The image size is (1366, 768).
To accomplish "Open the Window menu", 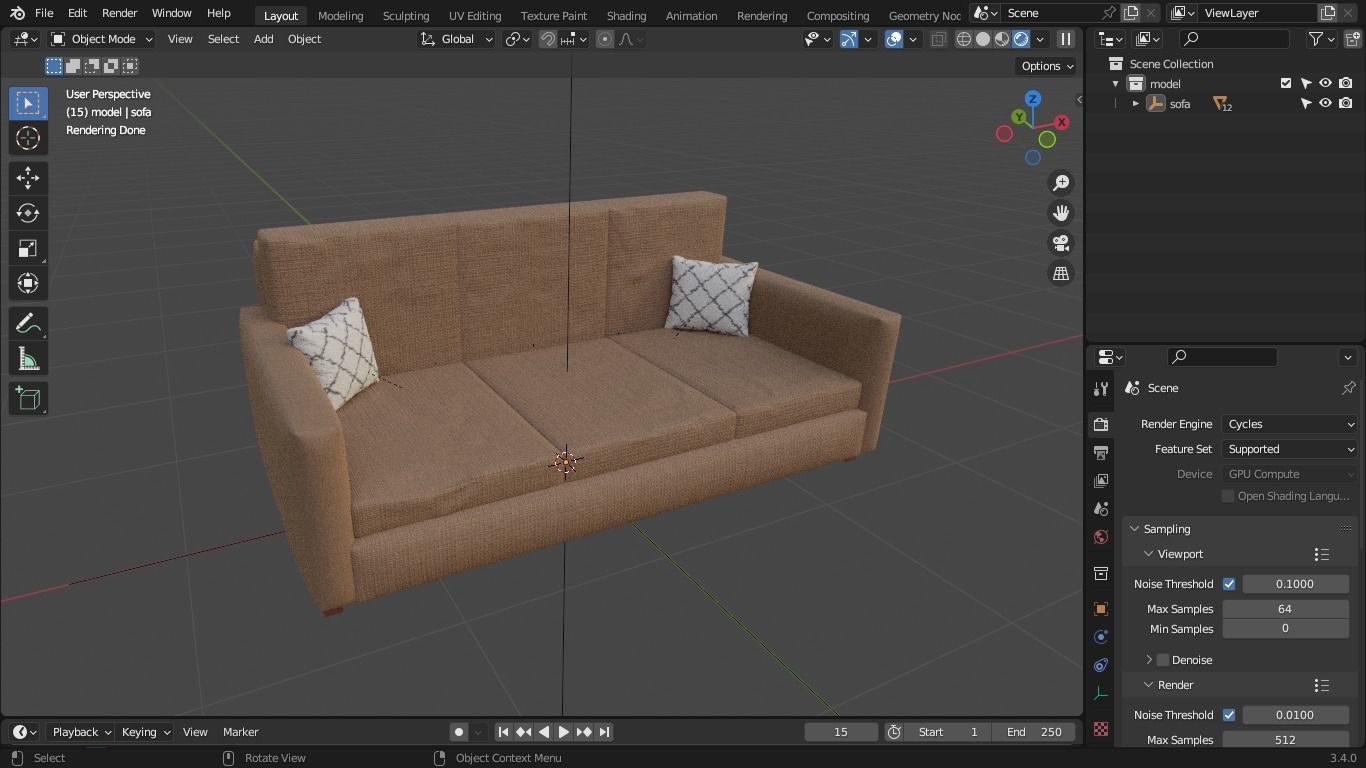I will pyautogui.click(x=171, y=13).
